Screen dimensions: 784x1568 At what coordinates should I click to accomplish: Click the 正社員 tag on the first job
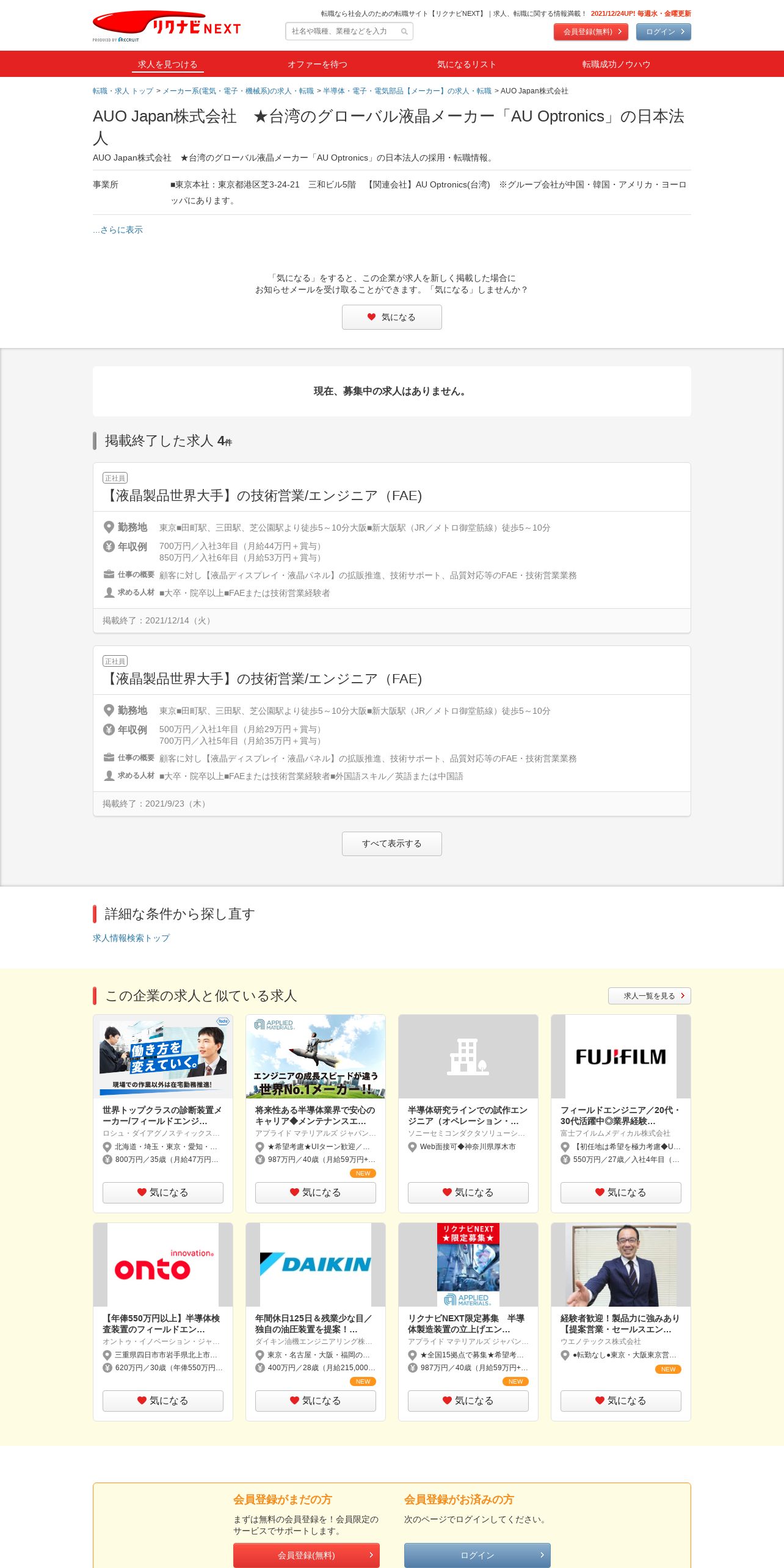(x=115, y=477)
